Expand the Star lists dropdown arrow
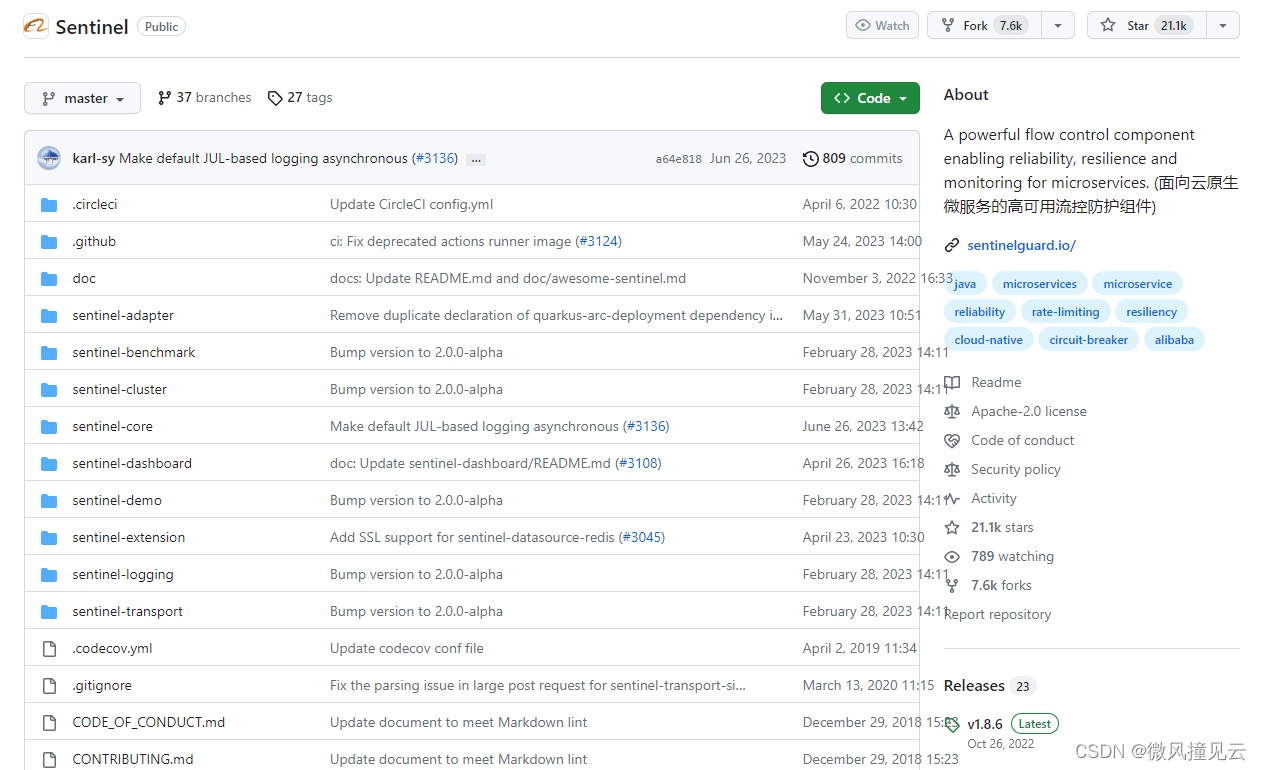The width and height of the screenshot is (1261, 770). point(1223,26)
